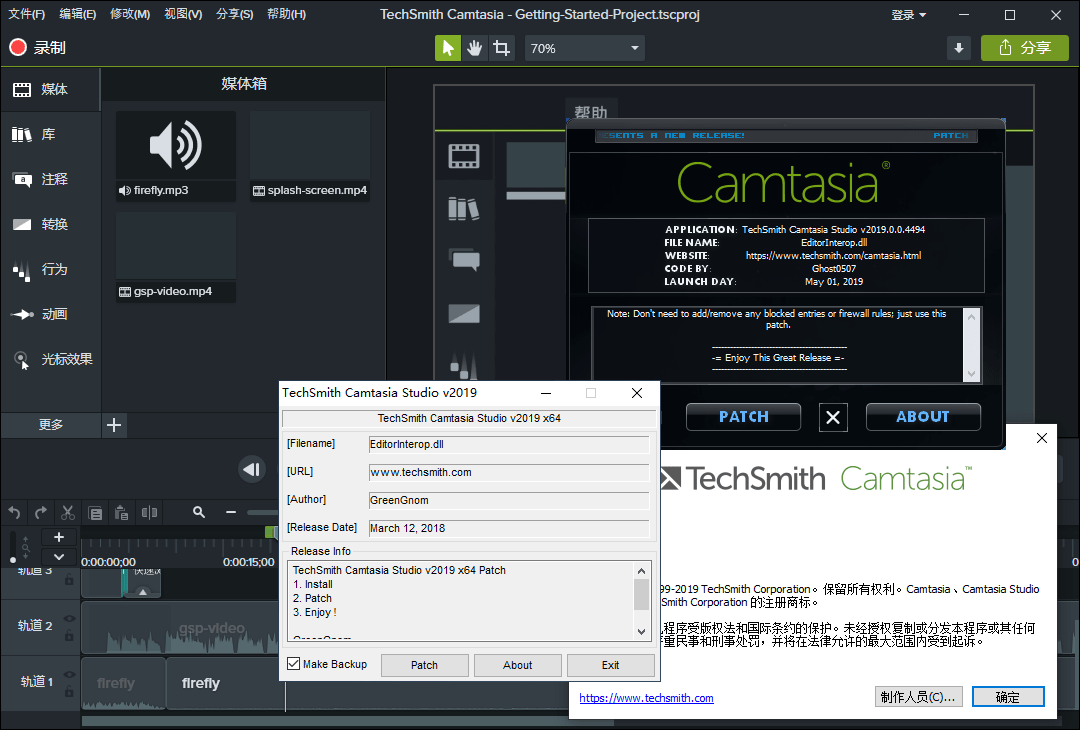Click the download arrow icon near 分享
Viewport: 1080px width, 730px height.
point(959,48)
